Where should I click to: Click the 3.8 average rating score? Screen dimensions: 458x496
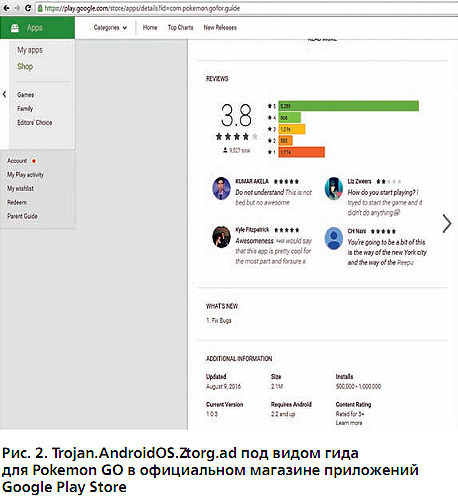coord(236,115)
